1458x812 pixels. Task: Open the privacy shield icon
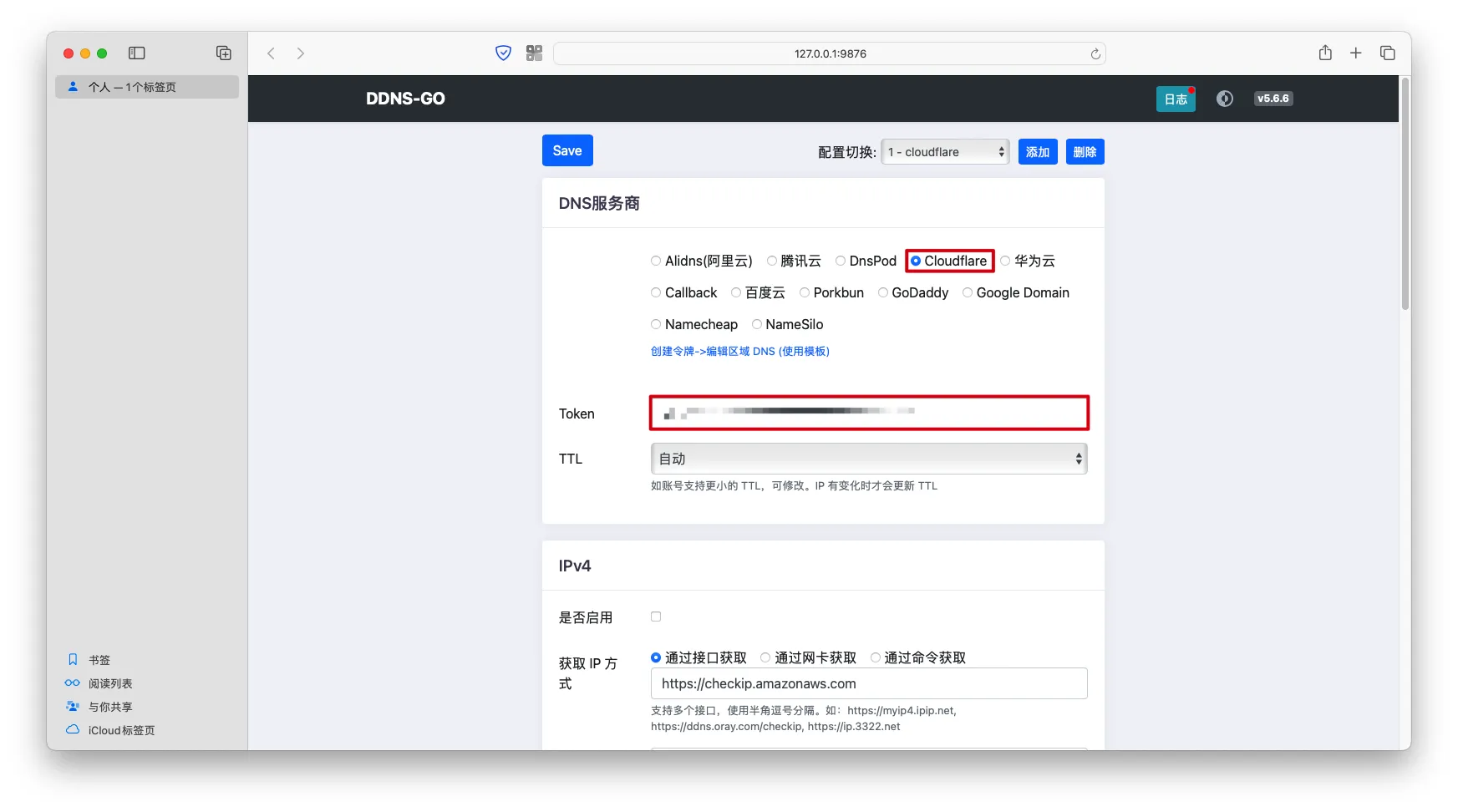coord(503,53)
